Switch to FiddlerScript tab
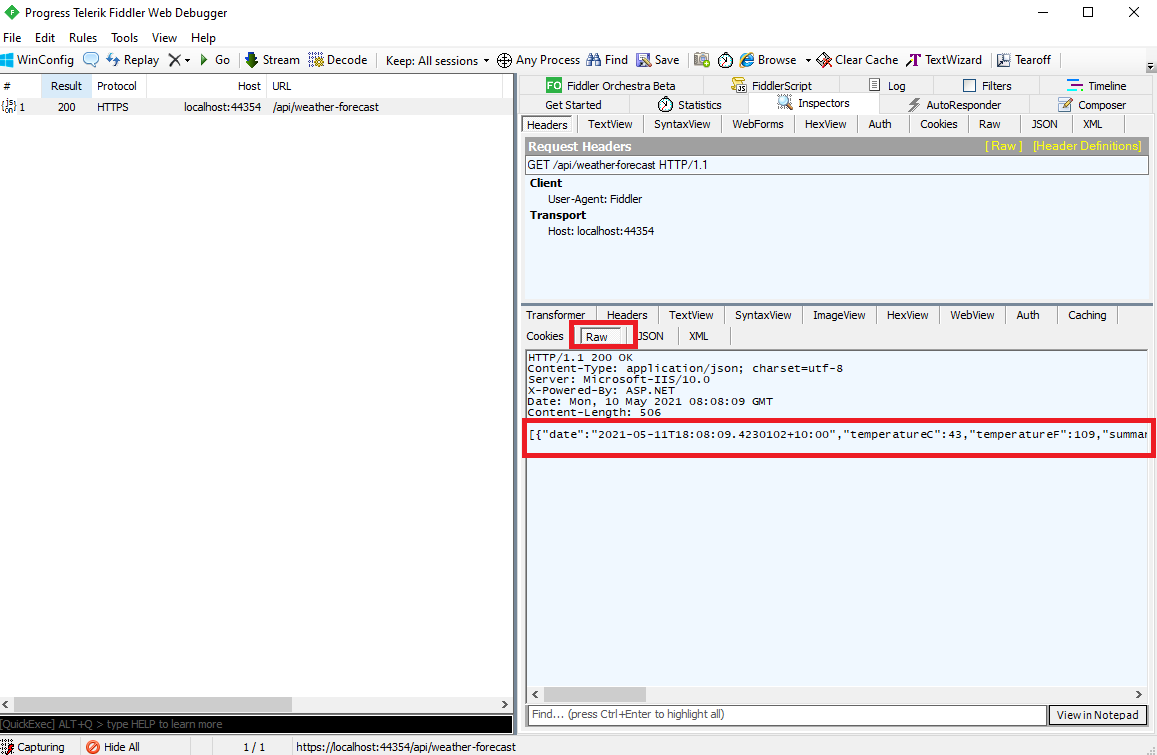 (x=771, y=86)
